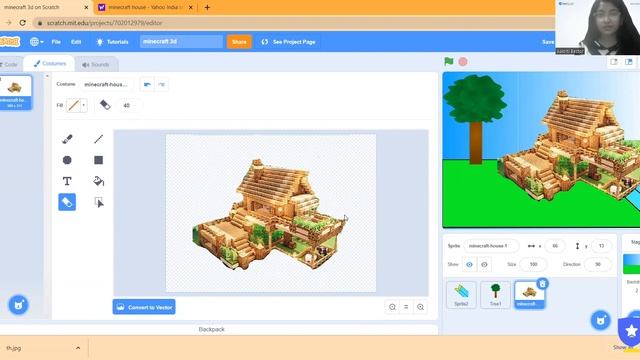Go forward in the browser
640x360 pixels.
[x=8, y=23]
